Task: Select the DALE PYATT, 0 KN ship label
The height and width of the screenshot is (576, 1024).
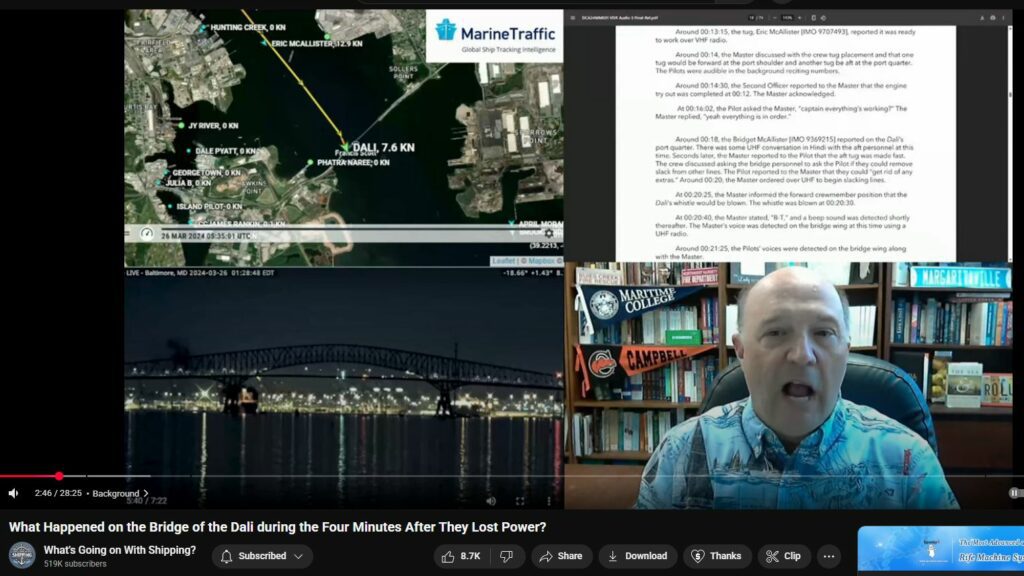Action: [x=226, y=151]
